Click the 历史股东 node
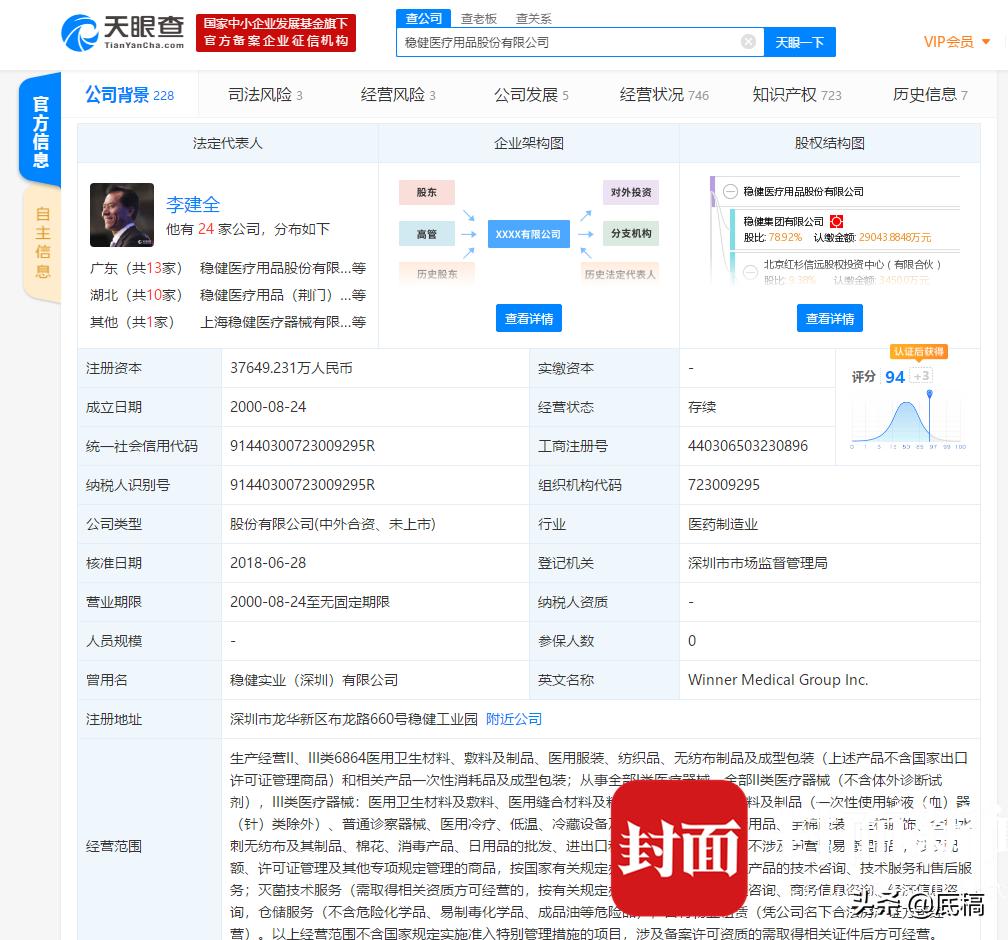 coord(437,272)
